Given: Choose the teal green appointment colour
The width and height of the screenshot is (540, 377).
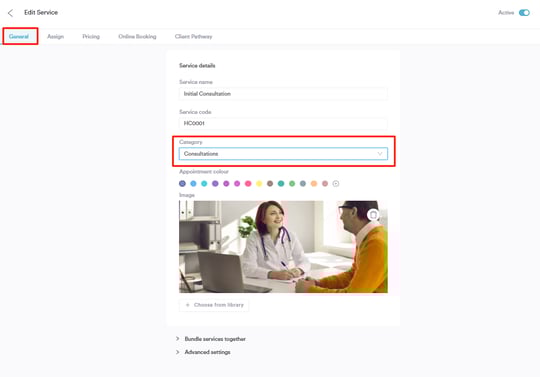Looking at the screenshot, I should click(281, 184).
